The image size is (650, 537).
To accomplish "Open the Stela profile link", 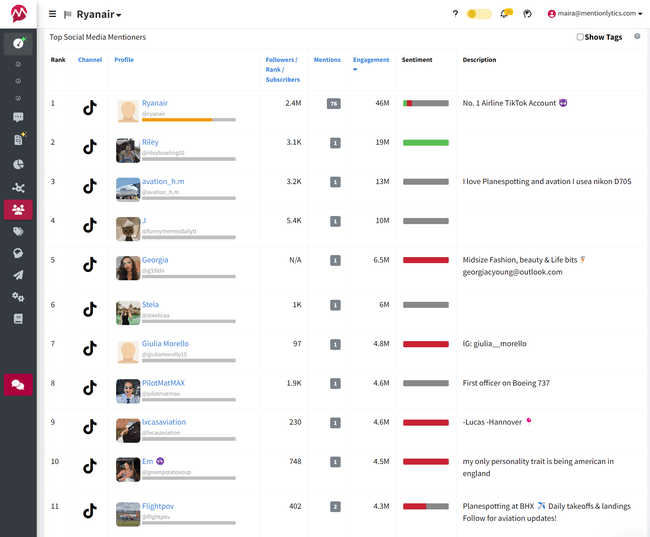I will (150, 304).
